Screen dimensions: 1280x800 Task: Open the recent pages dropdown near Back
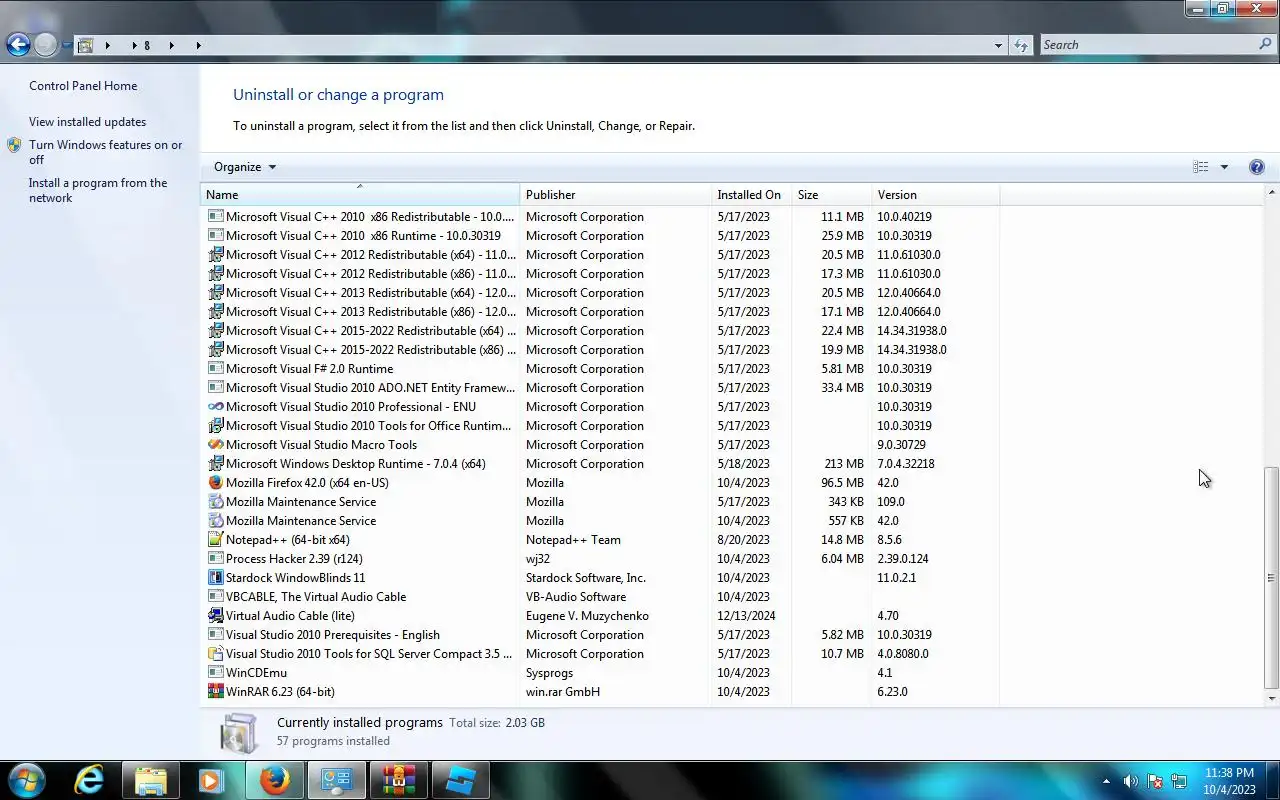click(66, 45)
